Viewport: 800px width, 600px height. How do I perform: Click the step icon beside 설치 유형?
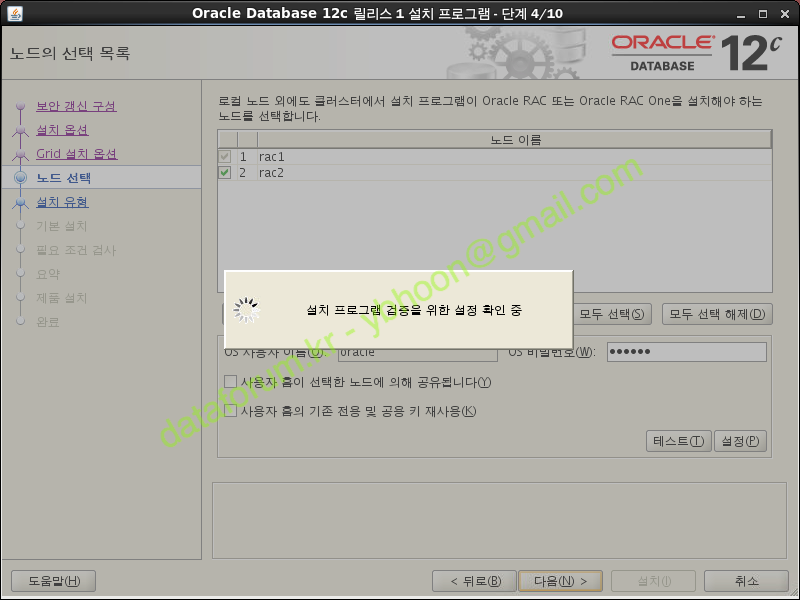click(x=20, y=203)
